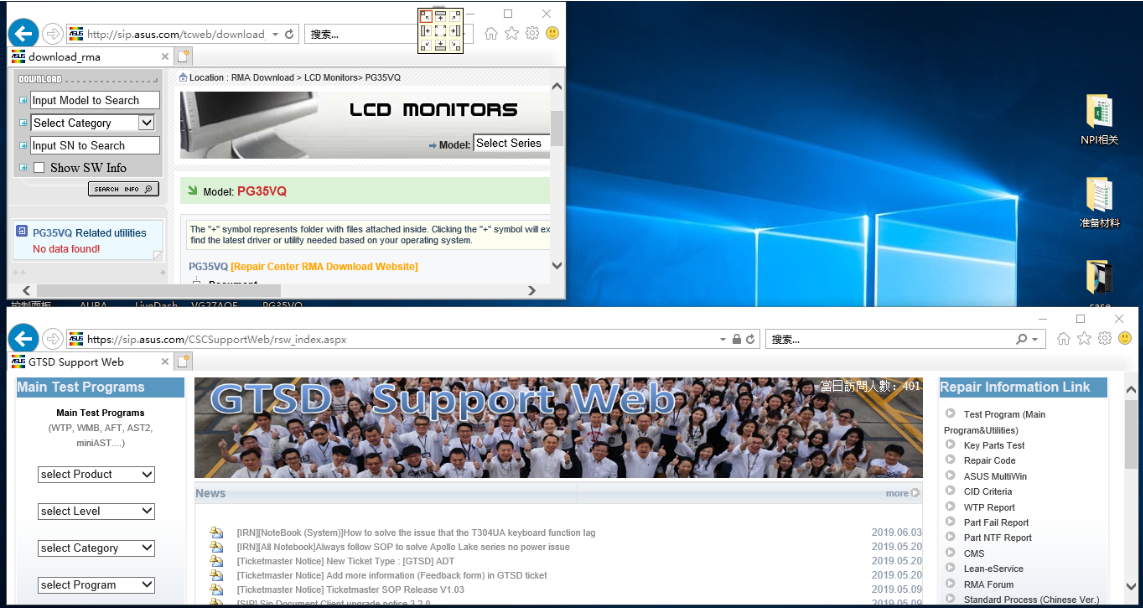Click the arrow bullet beside CMS
This screenshot has height=608, width=1143.
(x=951, y=553)
